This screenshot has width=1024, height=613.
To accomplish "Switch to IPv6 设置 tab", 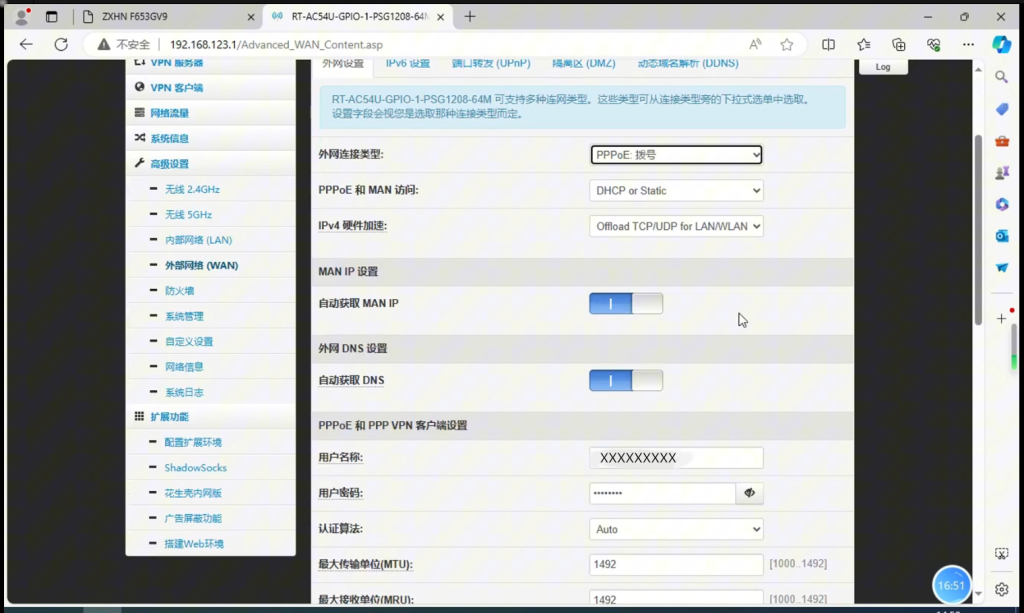I will [x=408, y=64].
